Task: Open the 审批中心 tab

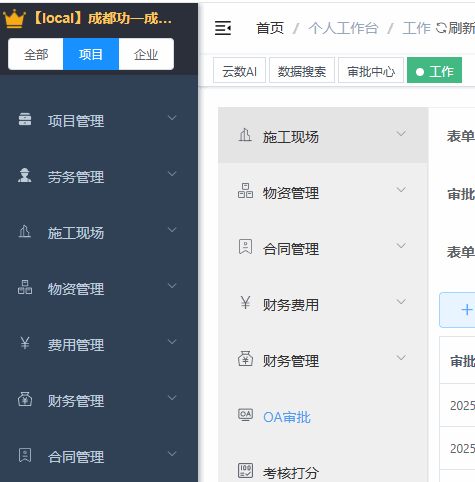Action: click(x=371, y=70)
